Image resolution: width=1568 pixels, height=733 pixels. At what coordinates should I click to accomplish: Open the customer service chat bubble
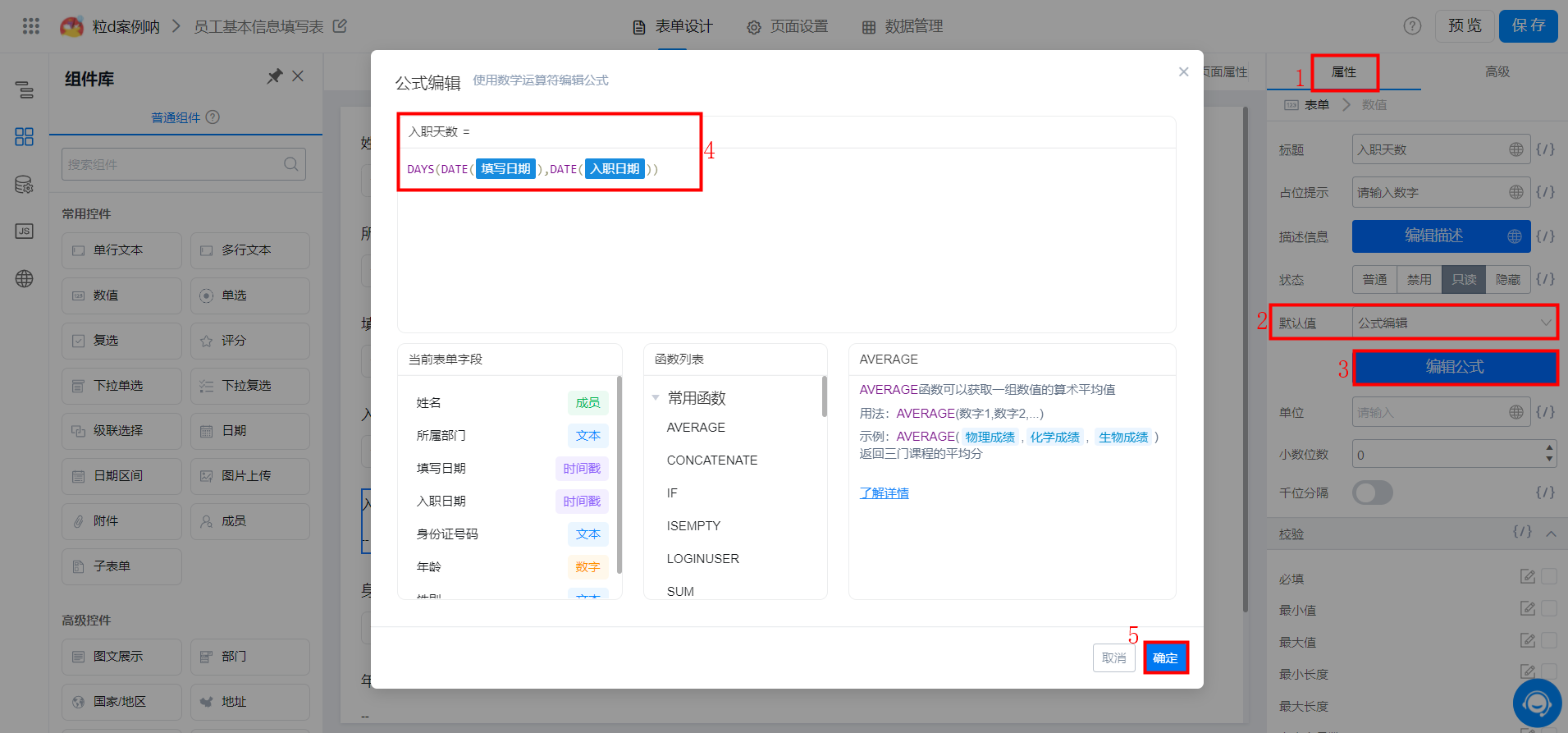(1537, 703)
